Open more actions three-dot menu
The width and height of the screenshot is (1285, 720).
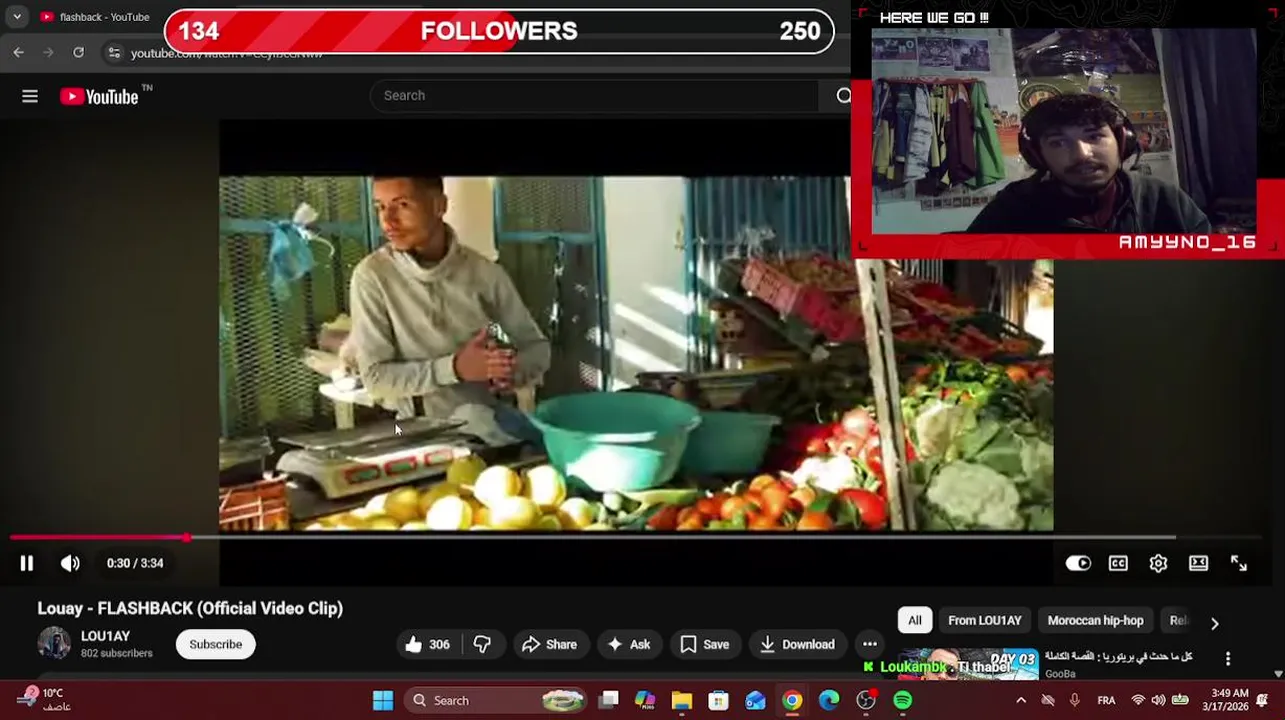coord(870,645)
